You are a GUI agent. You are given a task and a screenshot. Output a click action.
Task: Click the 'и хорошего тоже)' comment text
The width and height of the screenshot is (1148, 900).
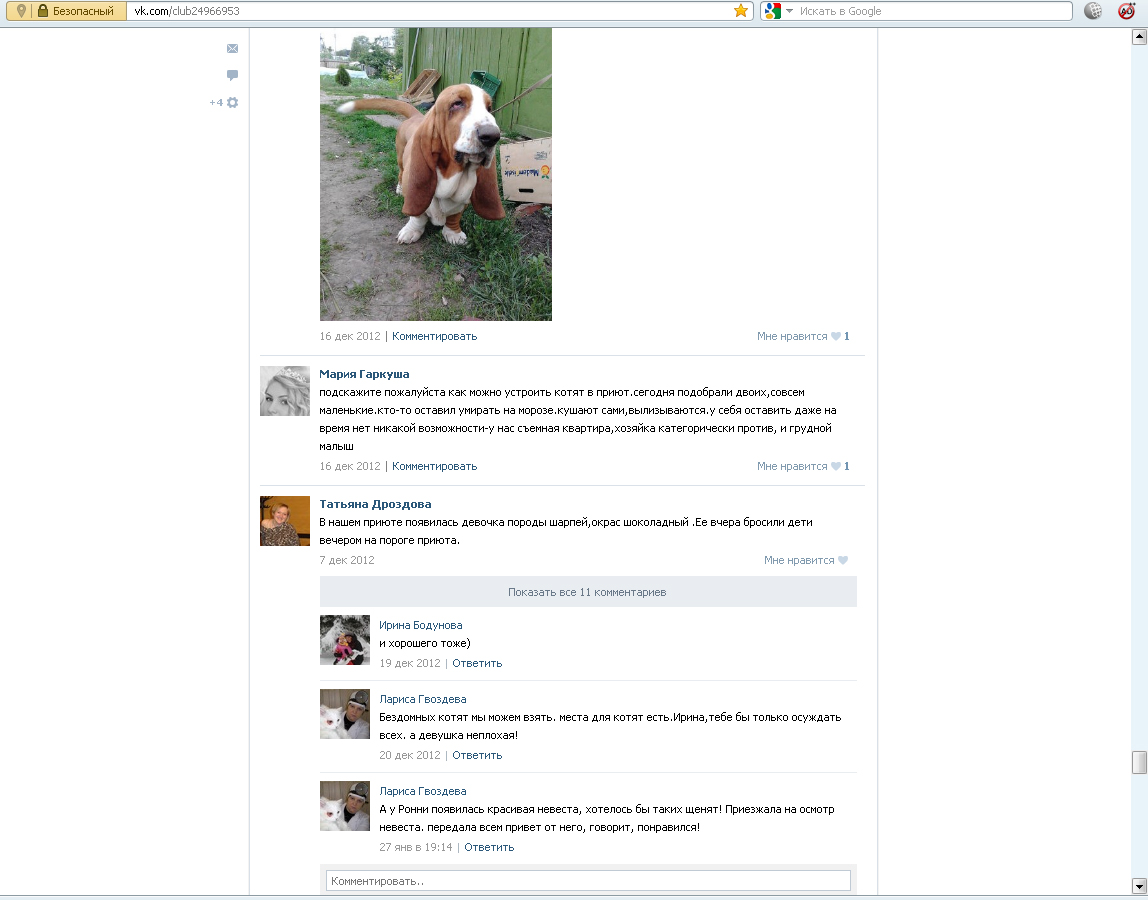coord(425,644)
